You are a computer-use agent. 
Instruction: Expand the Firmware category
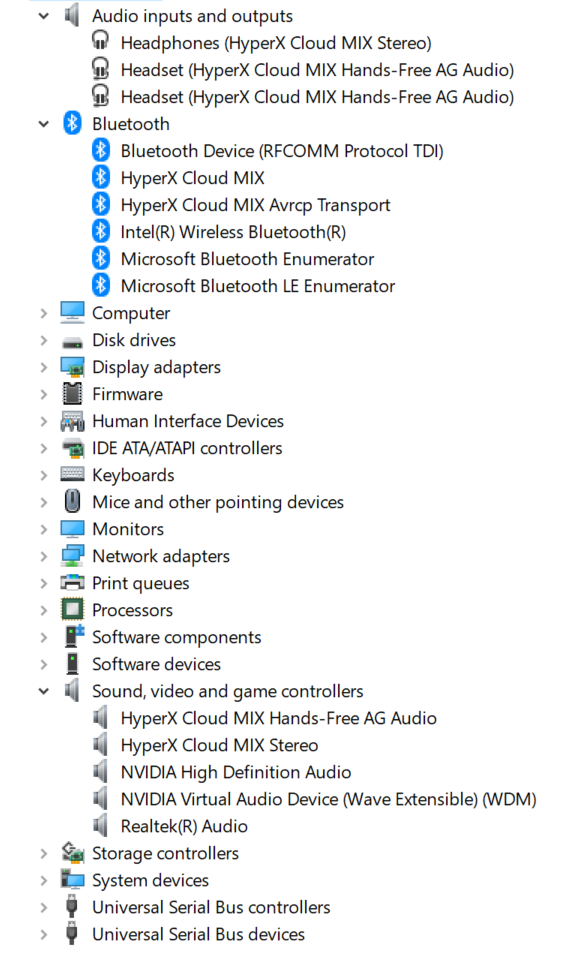pos(43,394)
